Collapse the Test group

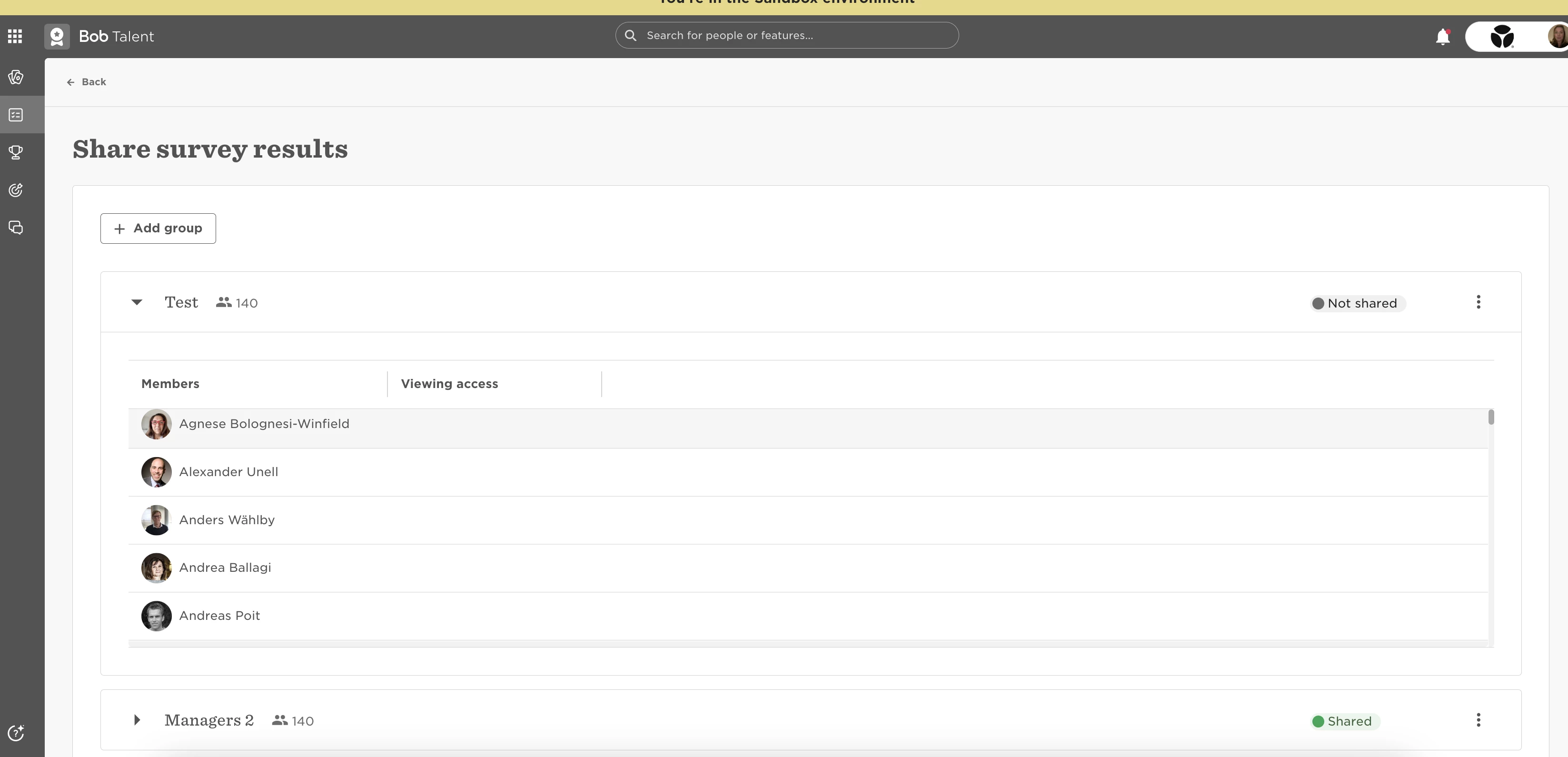click(x=137, y=302)
